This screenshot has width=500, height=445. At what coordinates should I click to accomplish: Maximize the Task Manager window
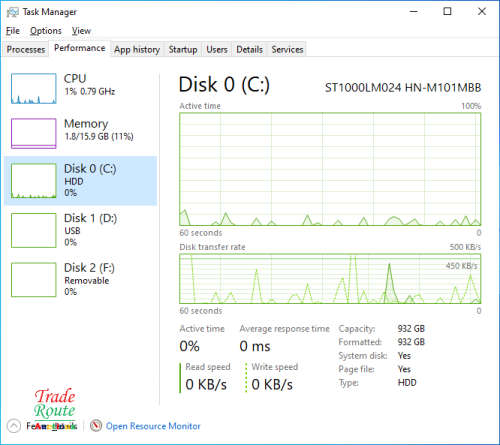click(447, 11)
